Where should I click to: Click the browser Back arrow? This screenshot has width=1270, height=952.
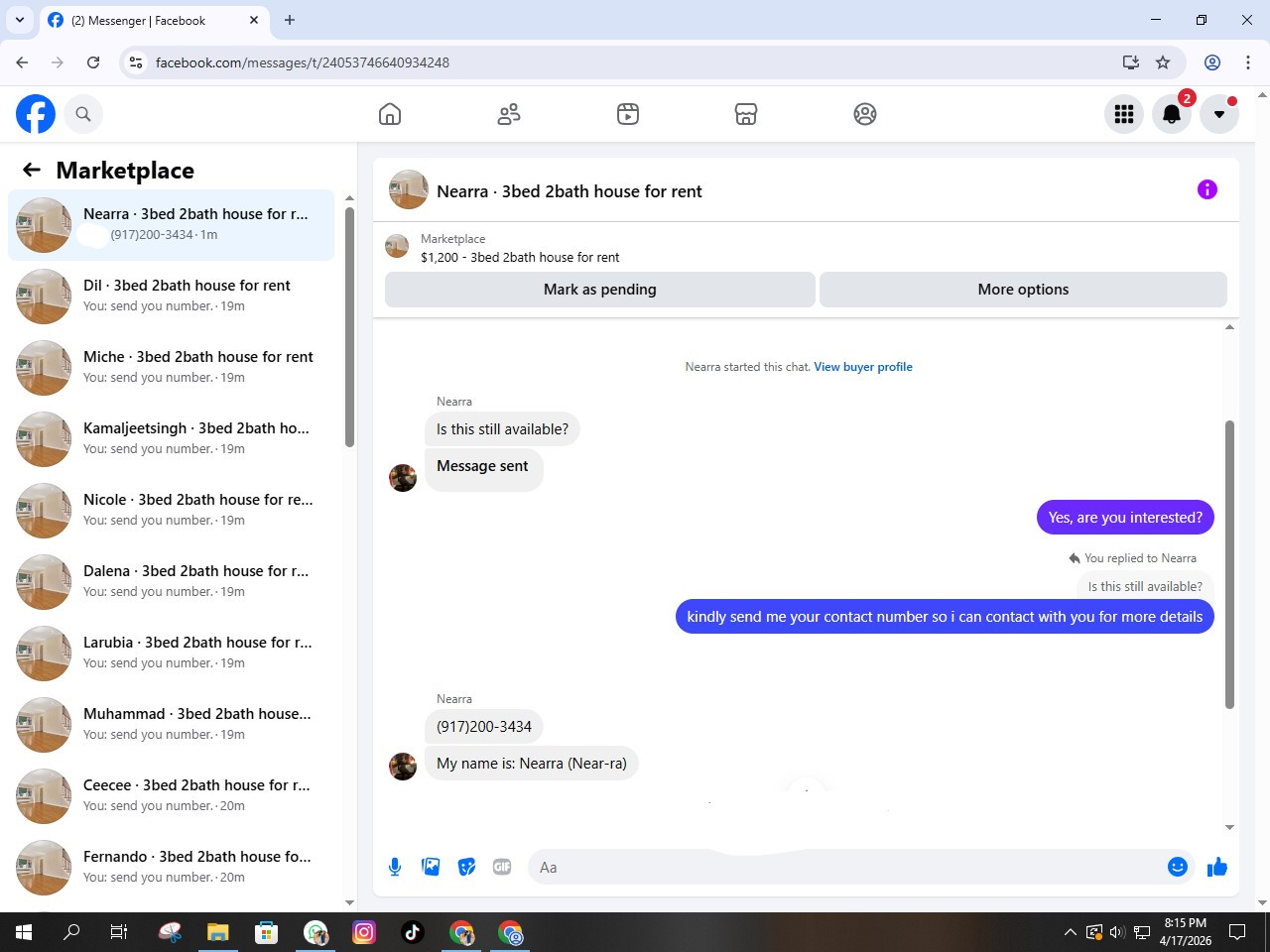22,62
